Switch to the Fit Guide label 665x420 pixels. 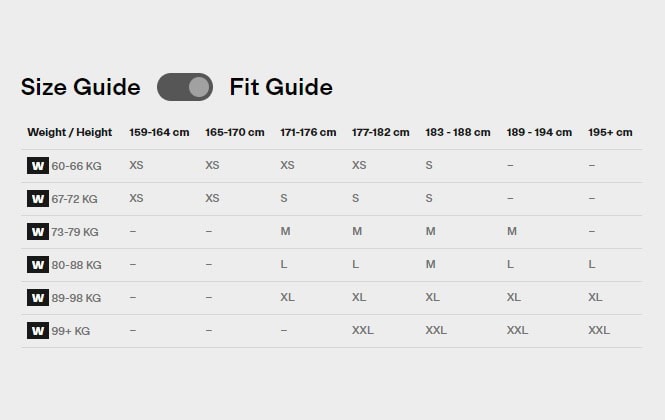coord(281,87)
